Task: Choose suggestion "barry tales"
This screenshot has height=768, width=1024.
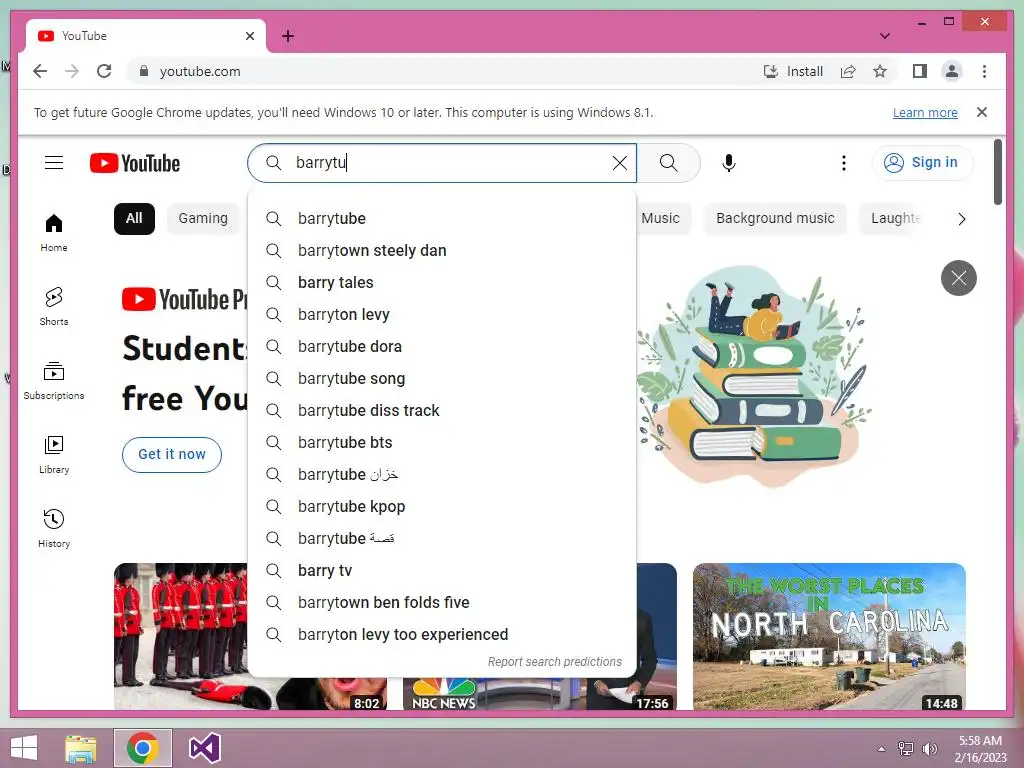Action: tap(442, 282)
